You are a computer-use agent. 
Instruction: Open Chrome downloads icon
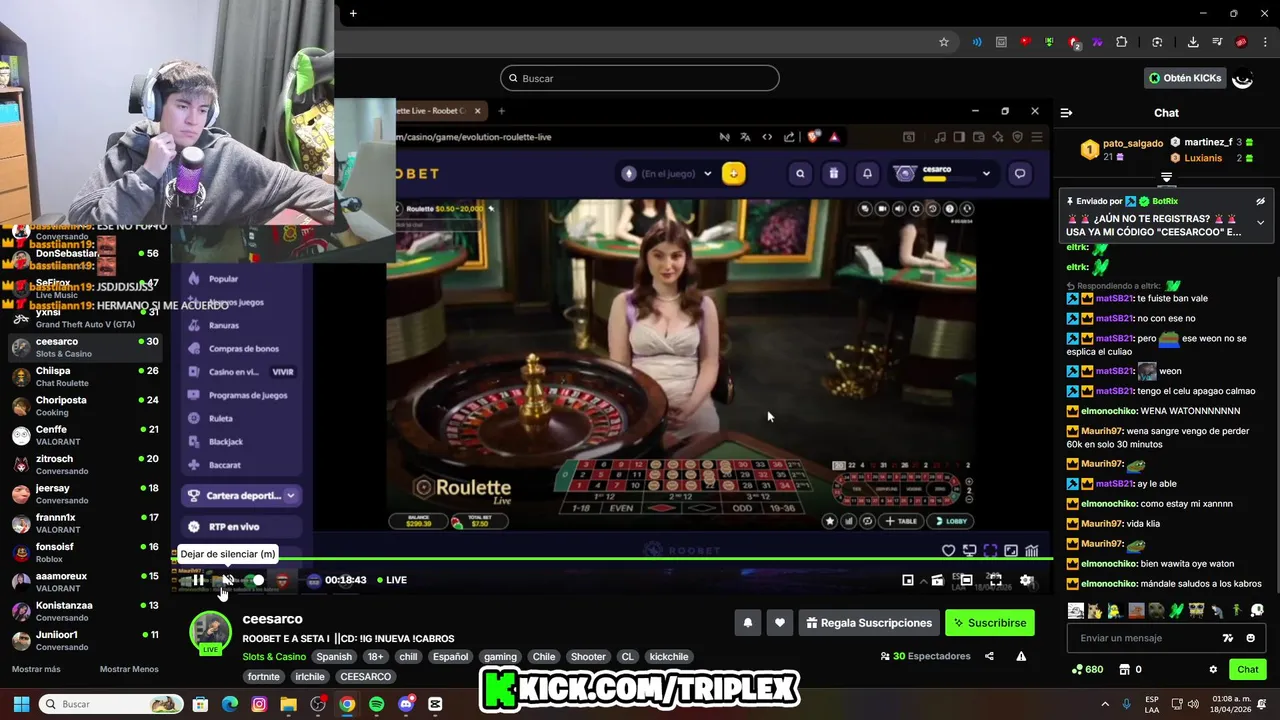1193,42
